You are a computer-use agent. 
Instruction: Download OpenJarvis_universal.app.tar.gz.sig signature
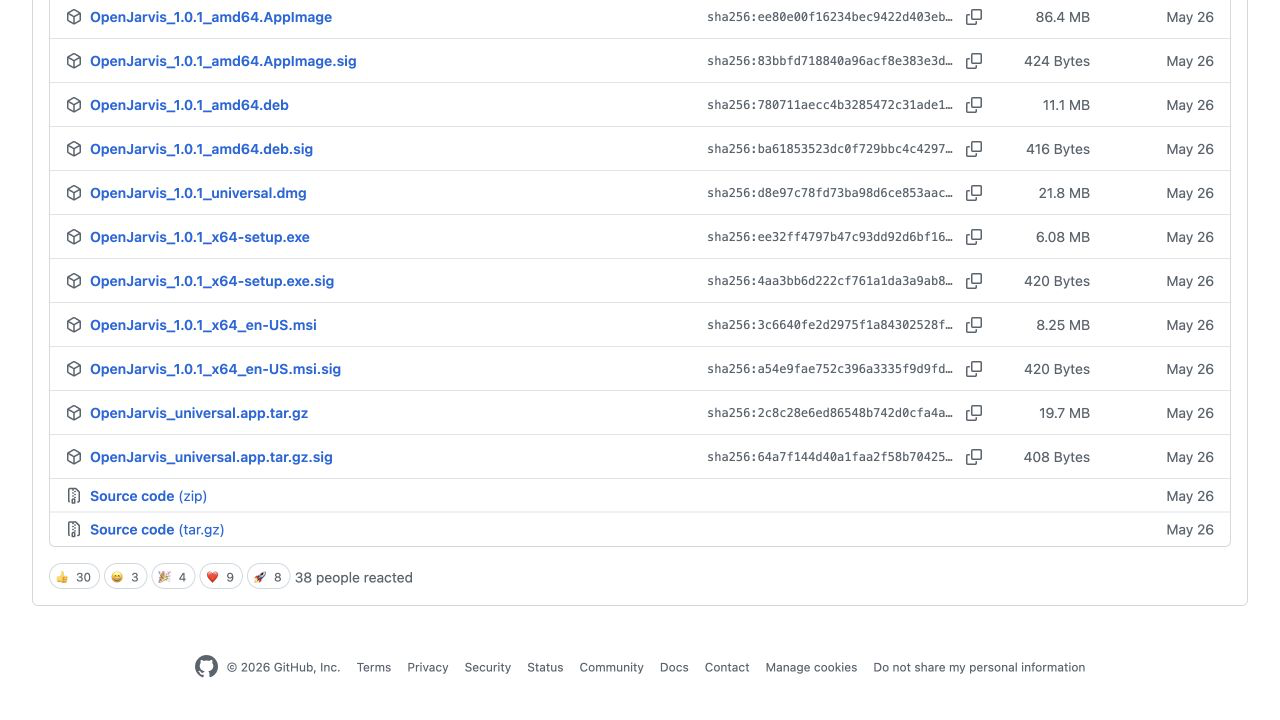[x=211, y=457]
